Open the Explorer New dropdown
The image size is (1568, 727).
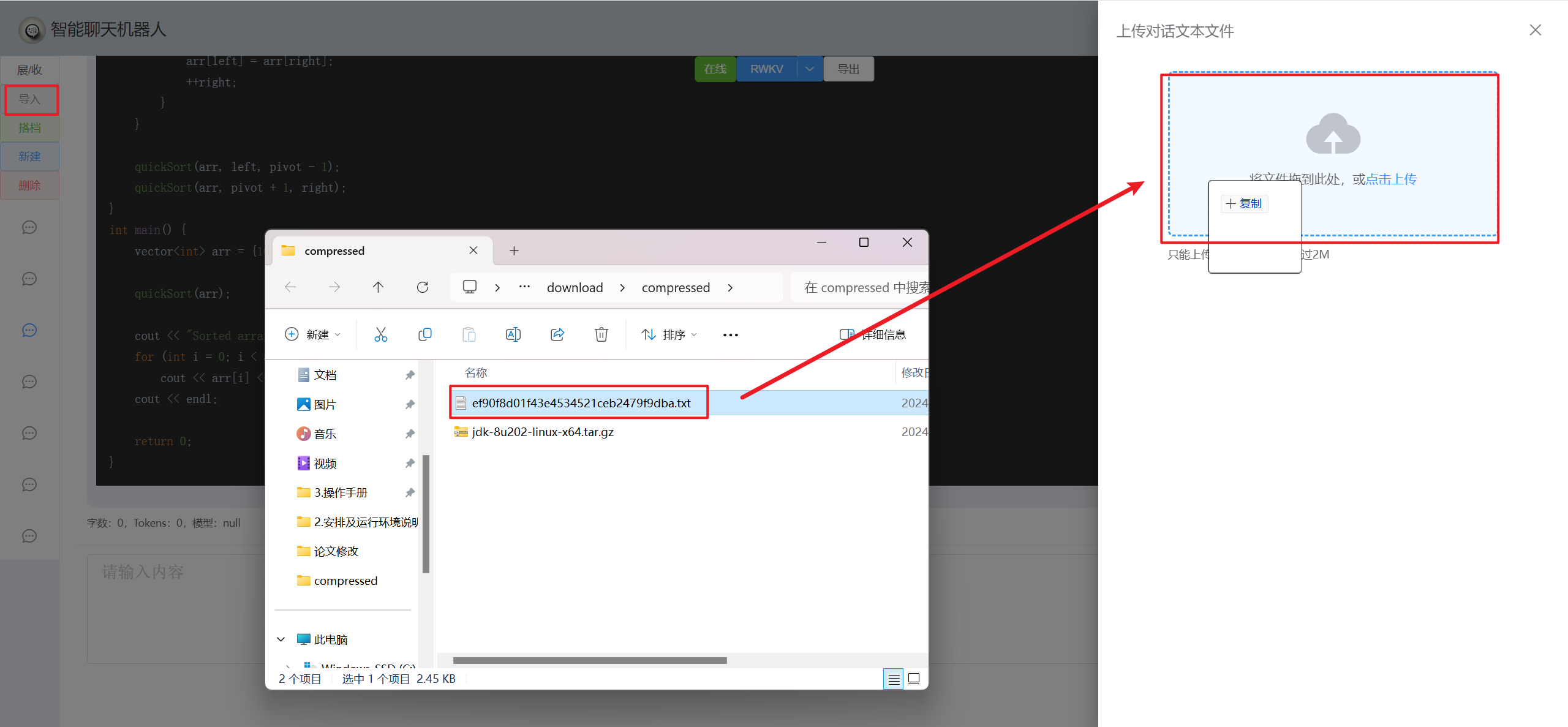pyautogui.click(x=312, y=334)
